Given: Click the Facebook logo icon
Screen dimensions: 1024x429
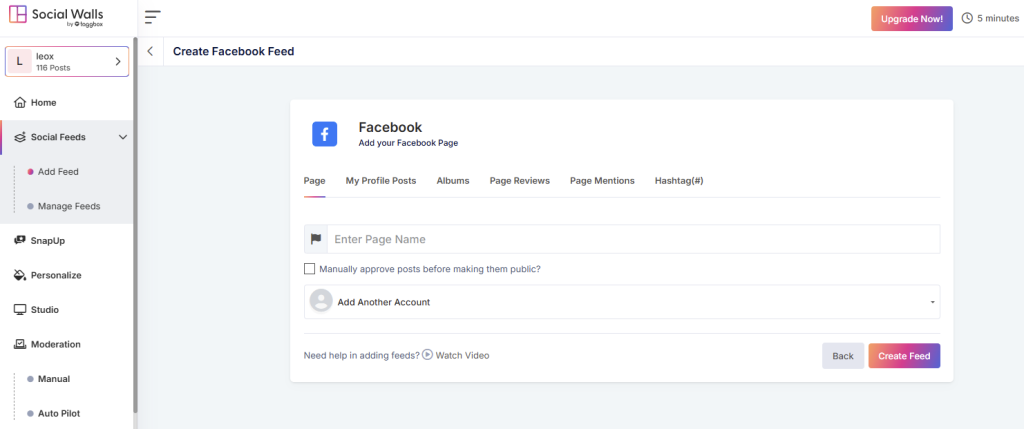Looking at the screenshot, I should point(324,134).
